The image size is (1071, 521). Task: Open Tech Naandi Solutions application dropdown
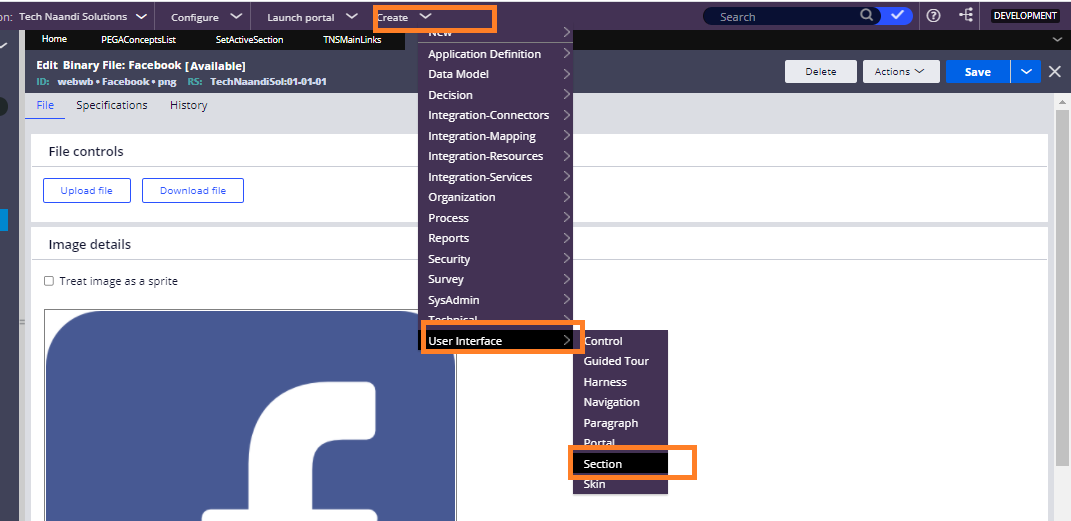click(x=82, y=16)
